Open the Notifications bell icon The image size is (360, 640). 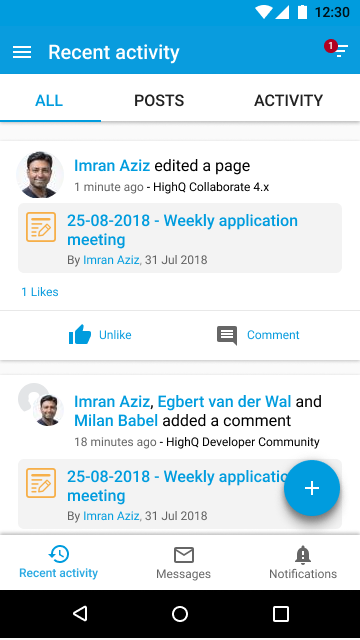(x=303, y=555)
